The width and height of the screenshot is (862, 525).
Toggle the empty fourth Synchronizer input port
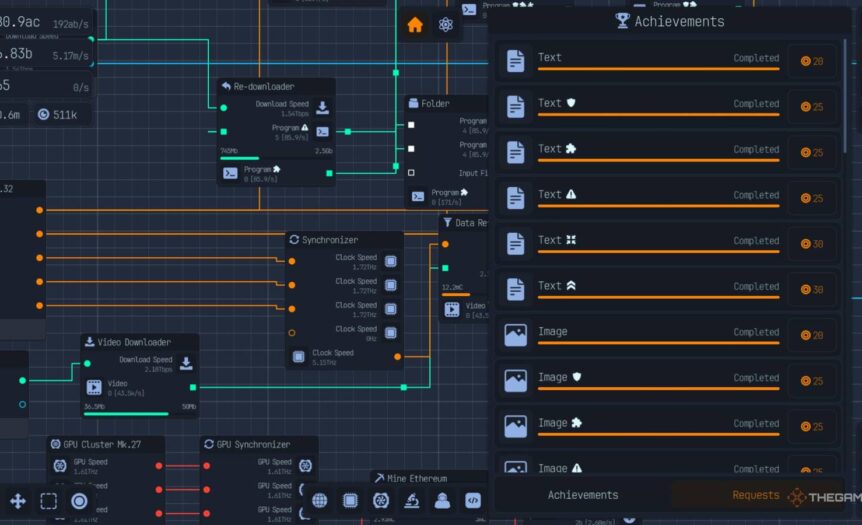point(292,333)
